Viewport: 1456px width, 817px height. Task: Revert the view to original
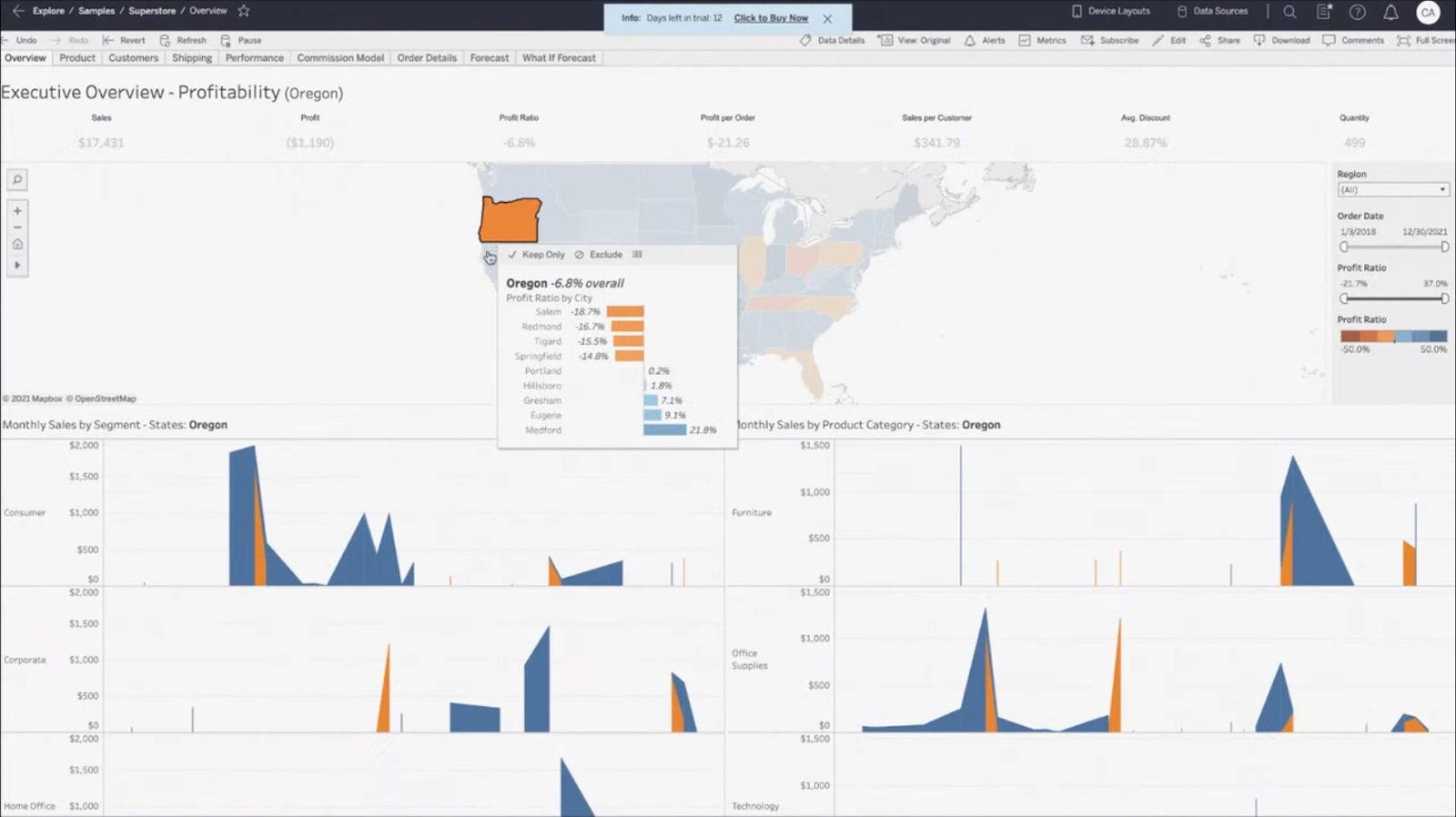click(124, 40)
